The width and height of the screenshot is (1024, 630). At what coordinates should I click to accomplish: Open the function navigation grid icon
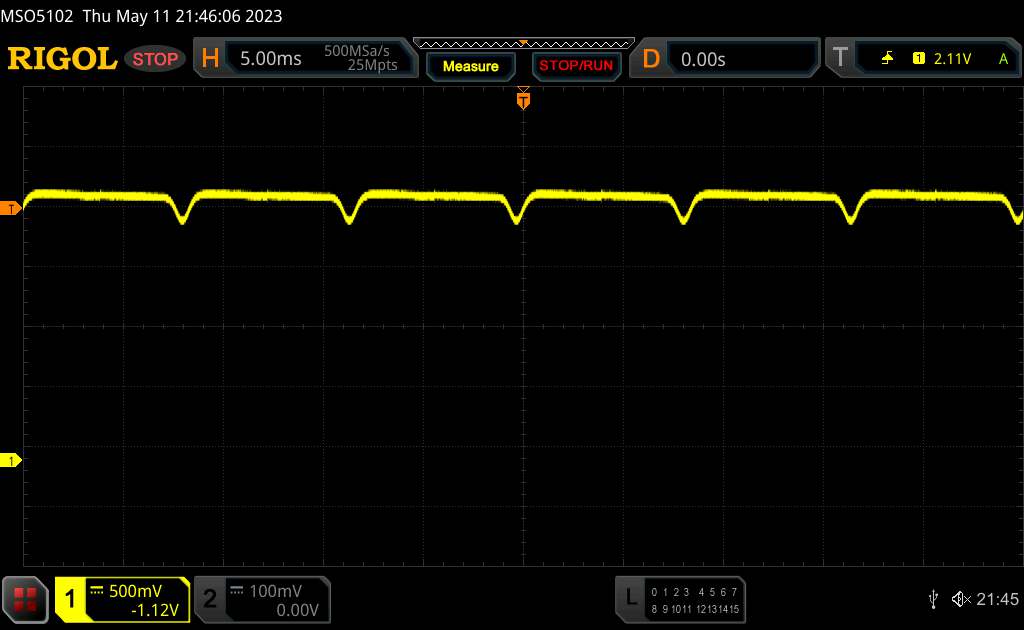pyautogui.click(x=25, y=599)
